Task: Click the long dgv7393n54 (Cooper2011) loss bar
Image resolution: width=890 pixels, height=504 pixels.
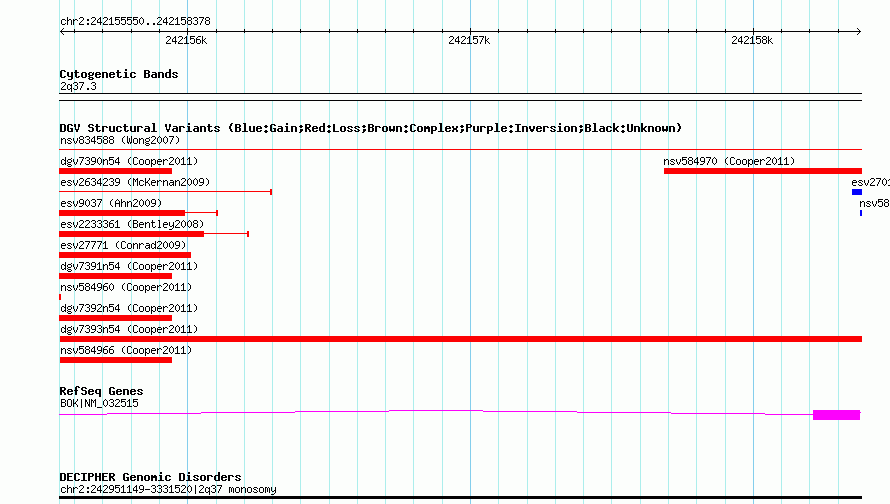Action: click(460, 339)
